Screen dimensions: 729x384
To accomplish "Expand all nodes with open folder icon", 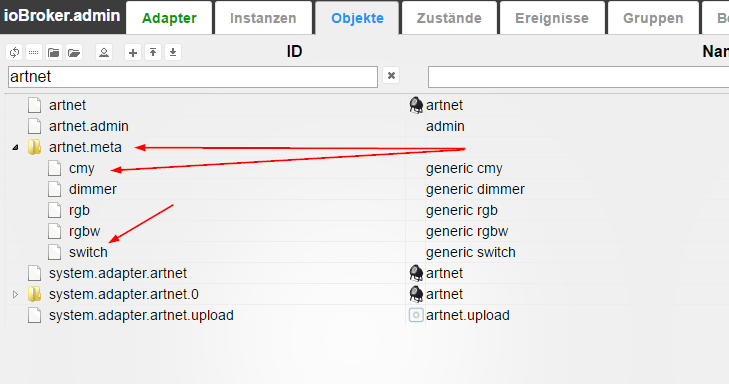I will (74, 53).
